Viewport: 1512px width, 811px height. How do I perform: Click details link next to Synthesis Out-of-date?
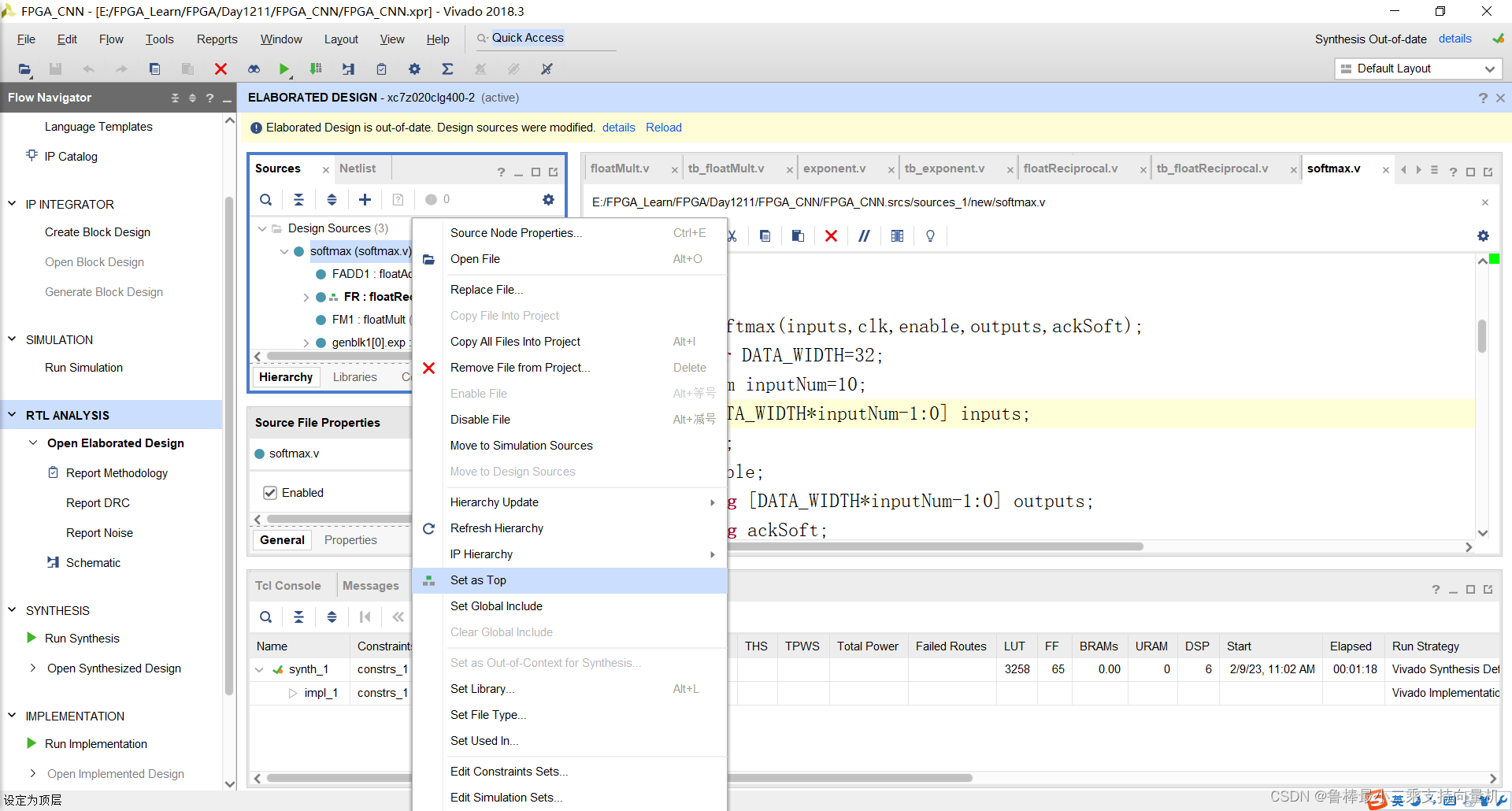pos(1455,39)
